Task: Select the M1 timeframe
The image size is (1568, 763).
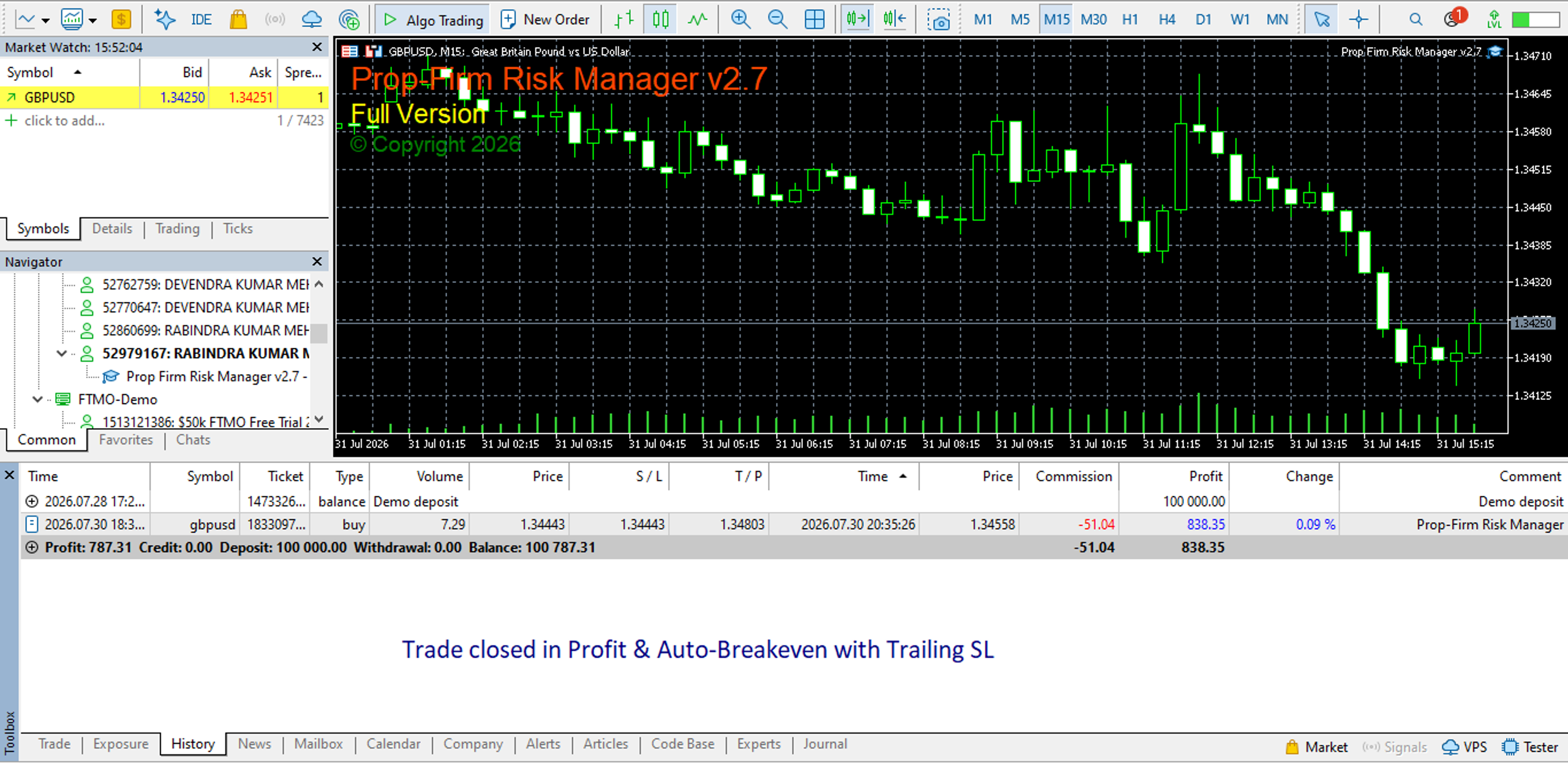Action: click(983, 20)
